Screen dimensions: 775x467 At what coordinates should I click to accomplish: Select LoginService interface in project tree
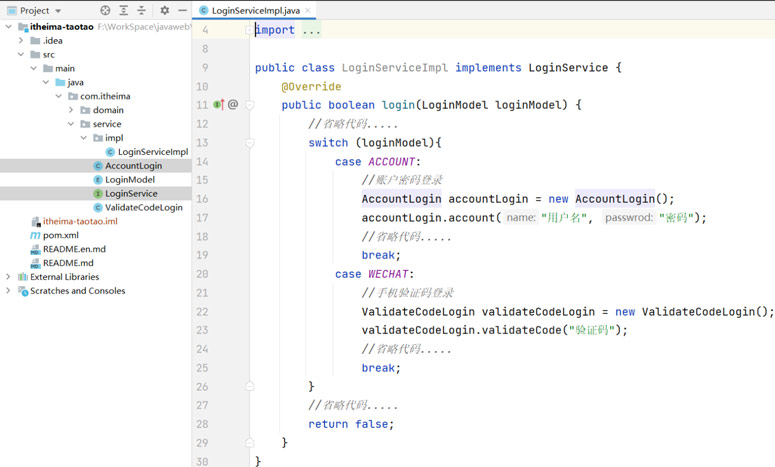pos(131,193)
